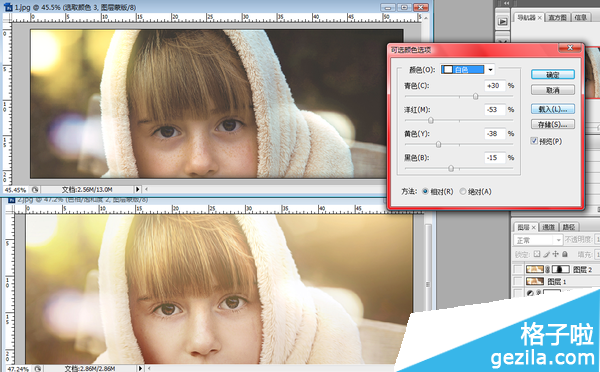Select the 图层 1 layer thumbnail
The height and width of the screenshot is (372, 600).
(535, 282)
